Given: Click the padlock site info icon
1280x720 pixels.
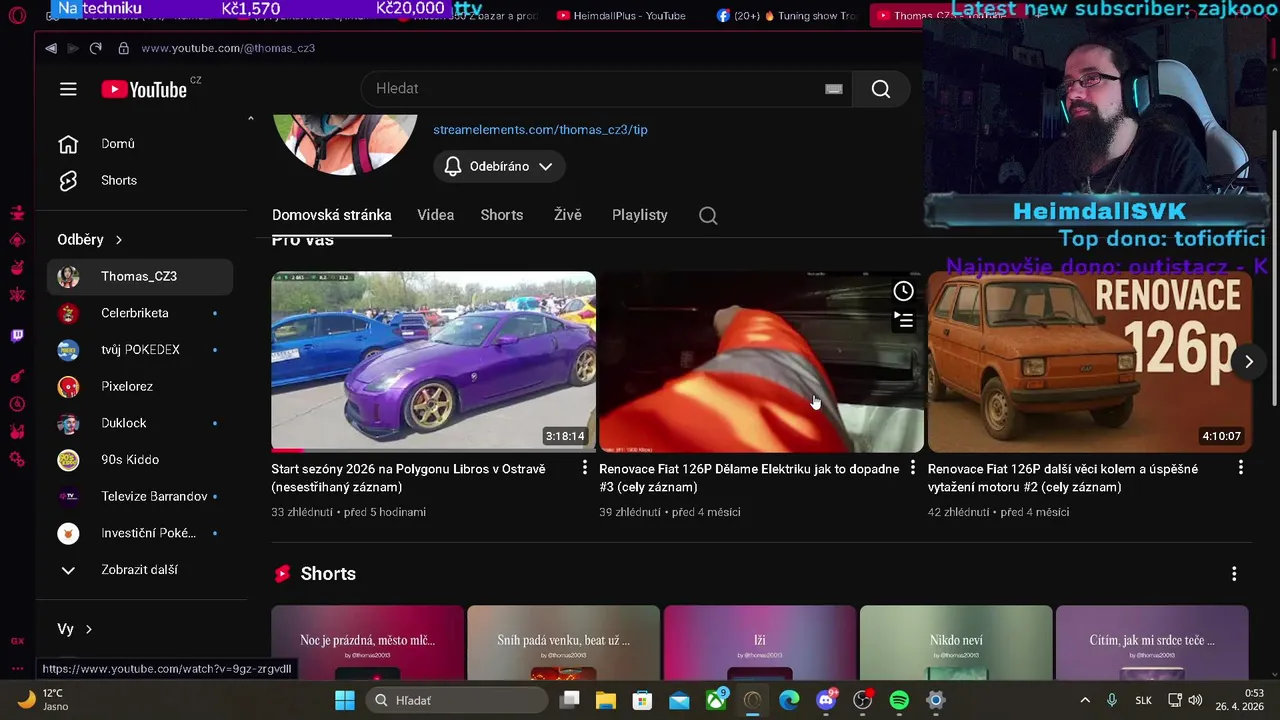Looking at the screenshot, I should click(123, 48).
